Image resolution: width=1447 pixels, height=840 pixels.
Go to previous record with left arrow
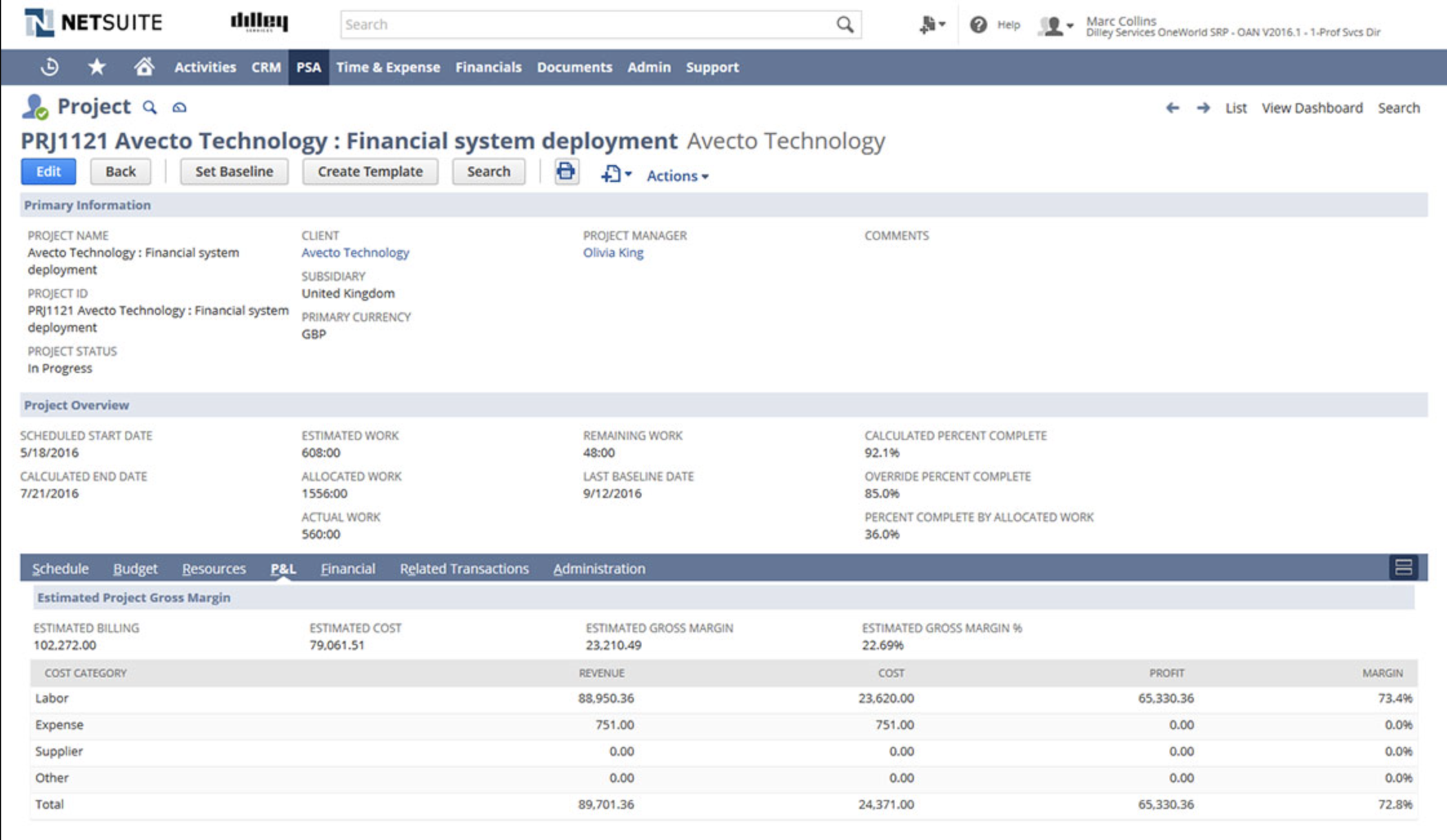[x=1172, y=108]
